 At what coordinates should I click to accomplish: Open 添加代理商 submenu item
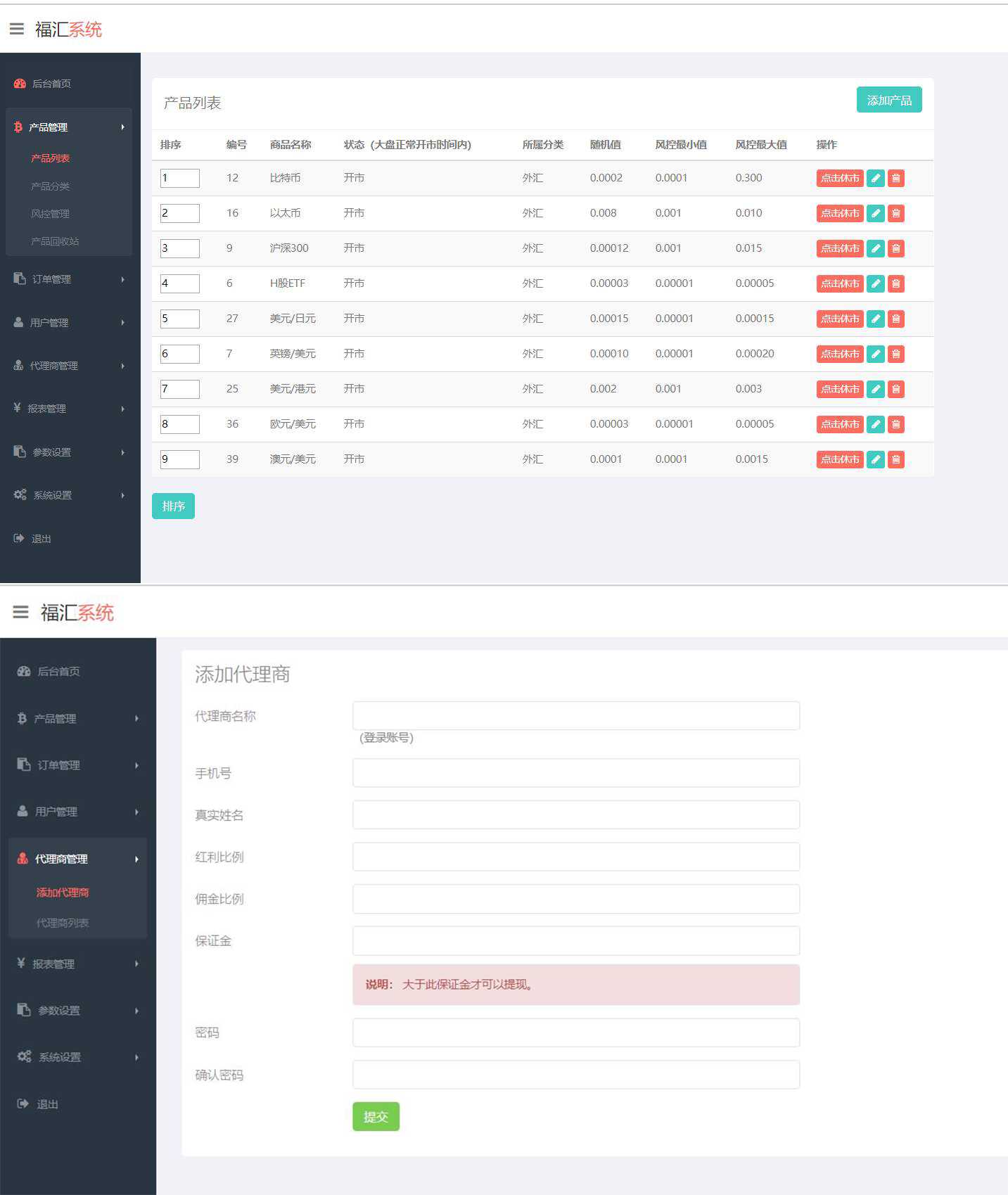click(x=63, y=893)
